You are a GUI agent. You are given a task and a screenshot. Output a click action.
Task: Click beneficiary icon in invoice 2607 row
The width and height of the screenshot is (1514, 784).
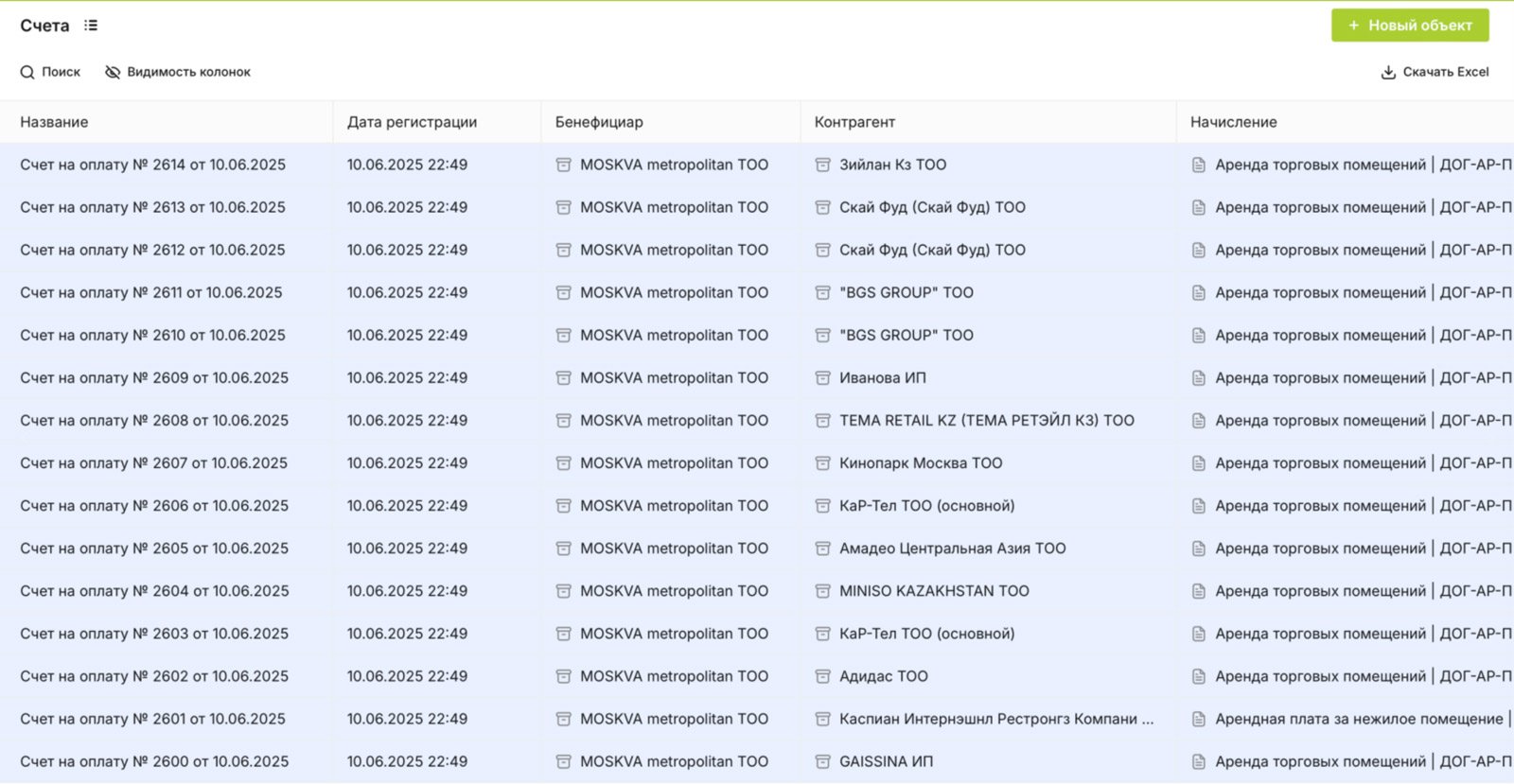coord(563,463)
